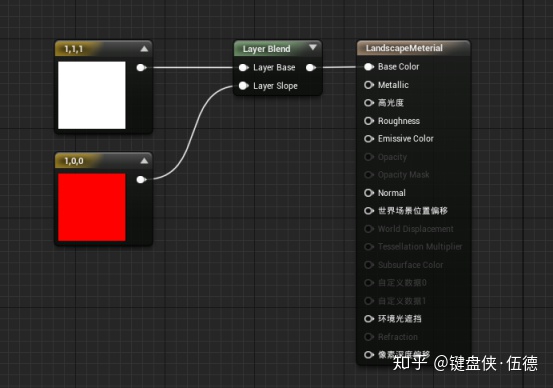Image resolution: width=553 pixels, height=388 pixels.
Task: Click the 世界场景位置偏移 input pin
Action: coord(369,211)
